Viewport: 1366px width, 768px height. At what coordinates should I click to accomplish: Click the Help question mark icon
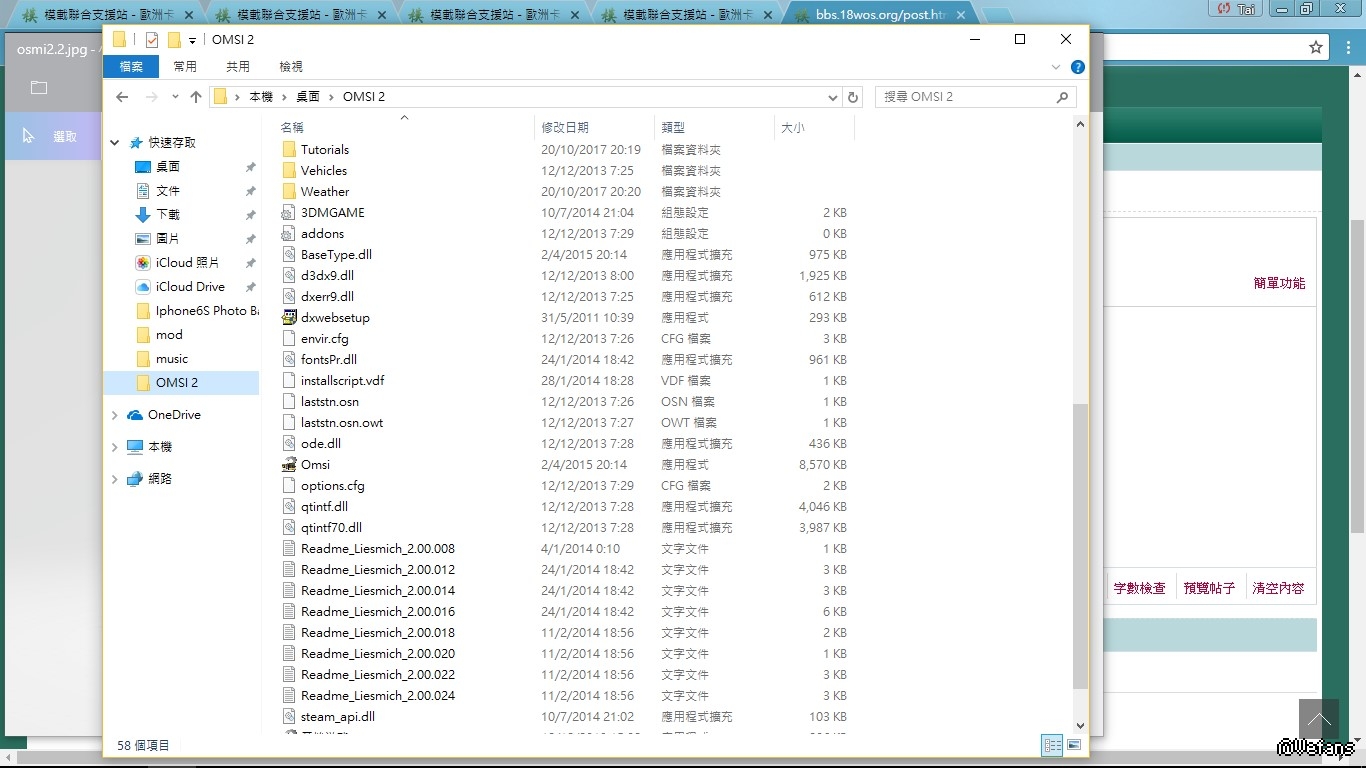pos(1077,67)
